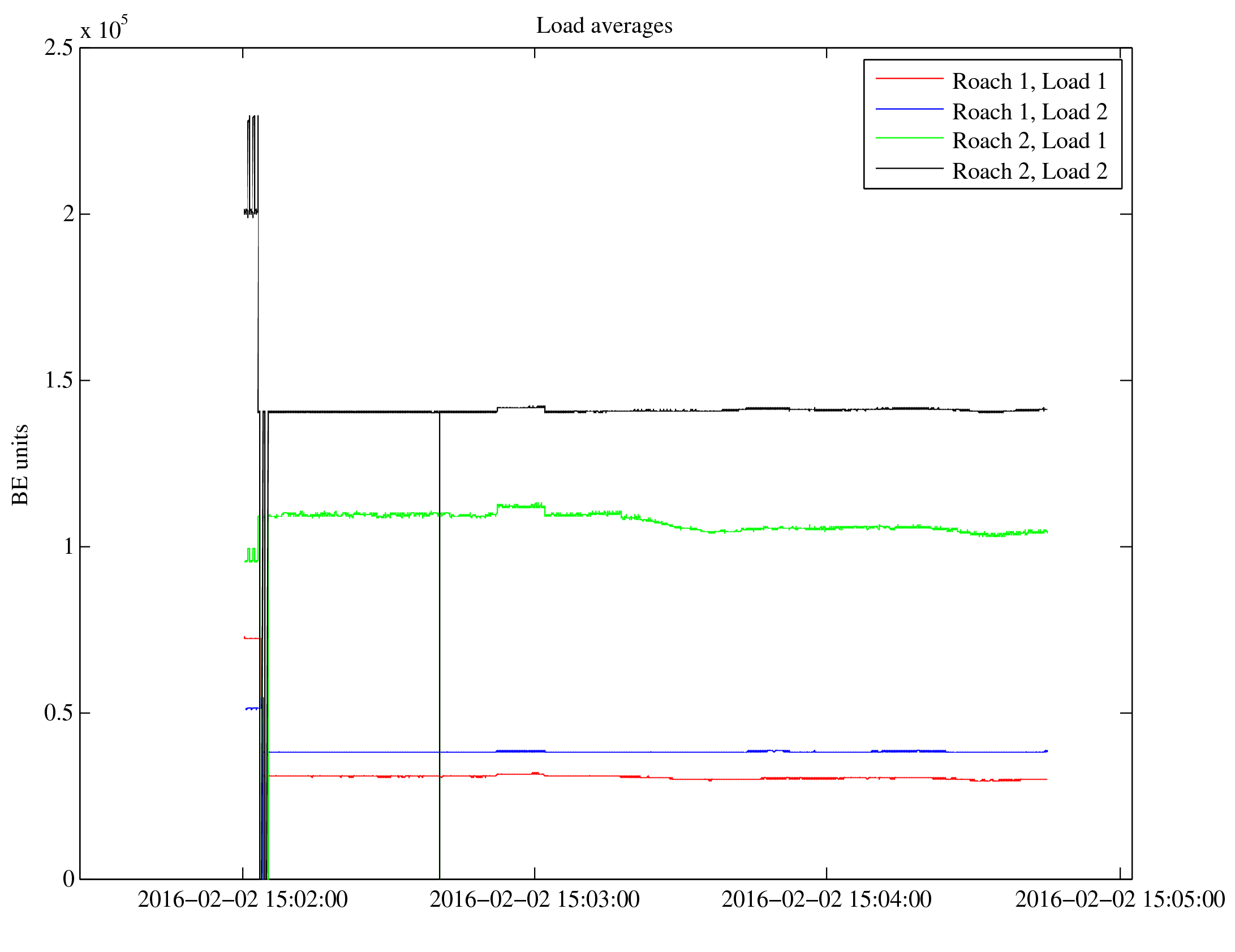Click the green Roach 2, Load 1 legend swatch
Viewport: 1235px width, 952px height.
coord(909,138)
